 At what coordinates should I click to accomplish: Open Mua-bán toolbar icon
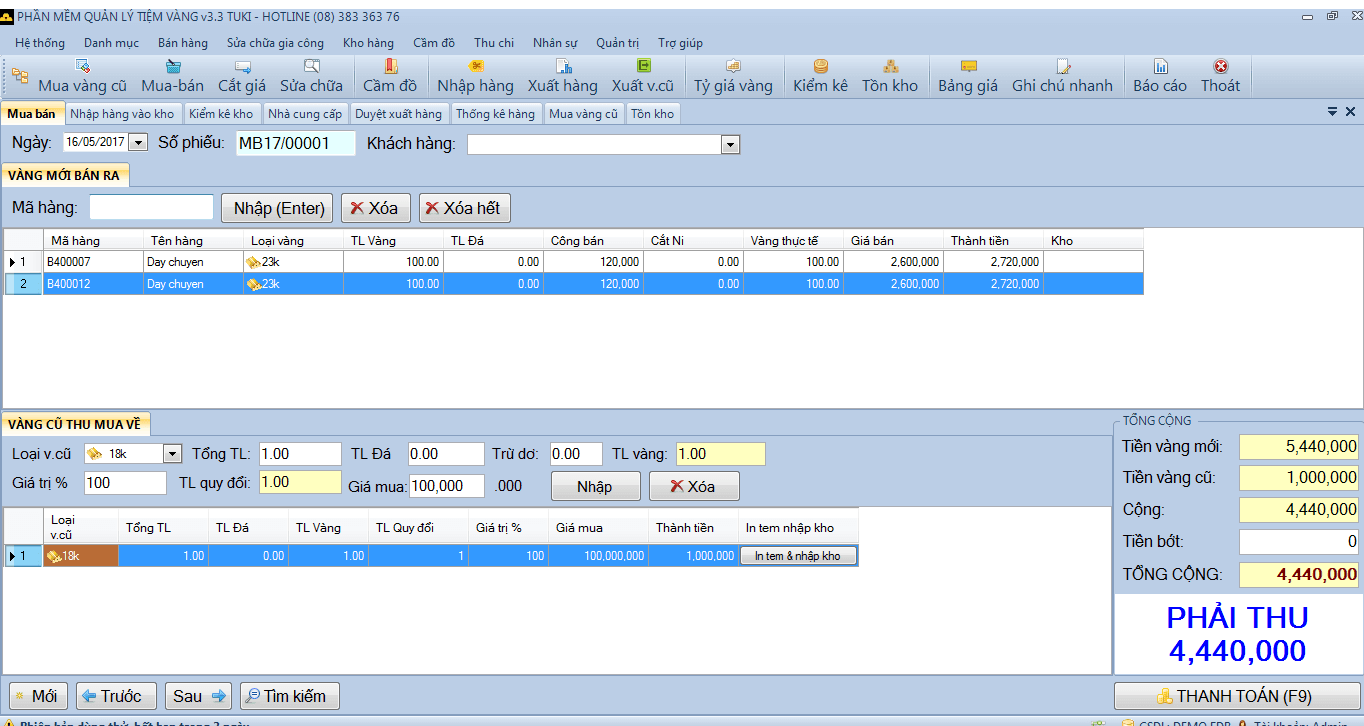(172, 77)
